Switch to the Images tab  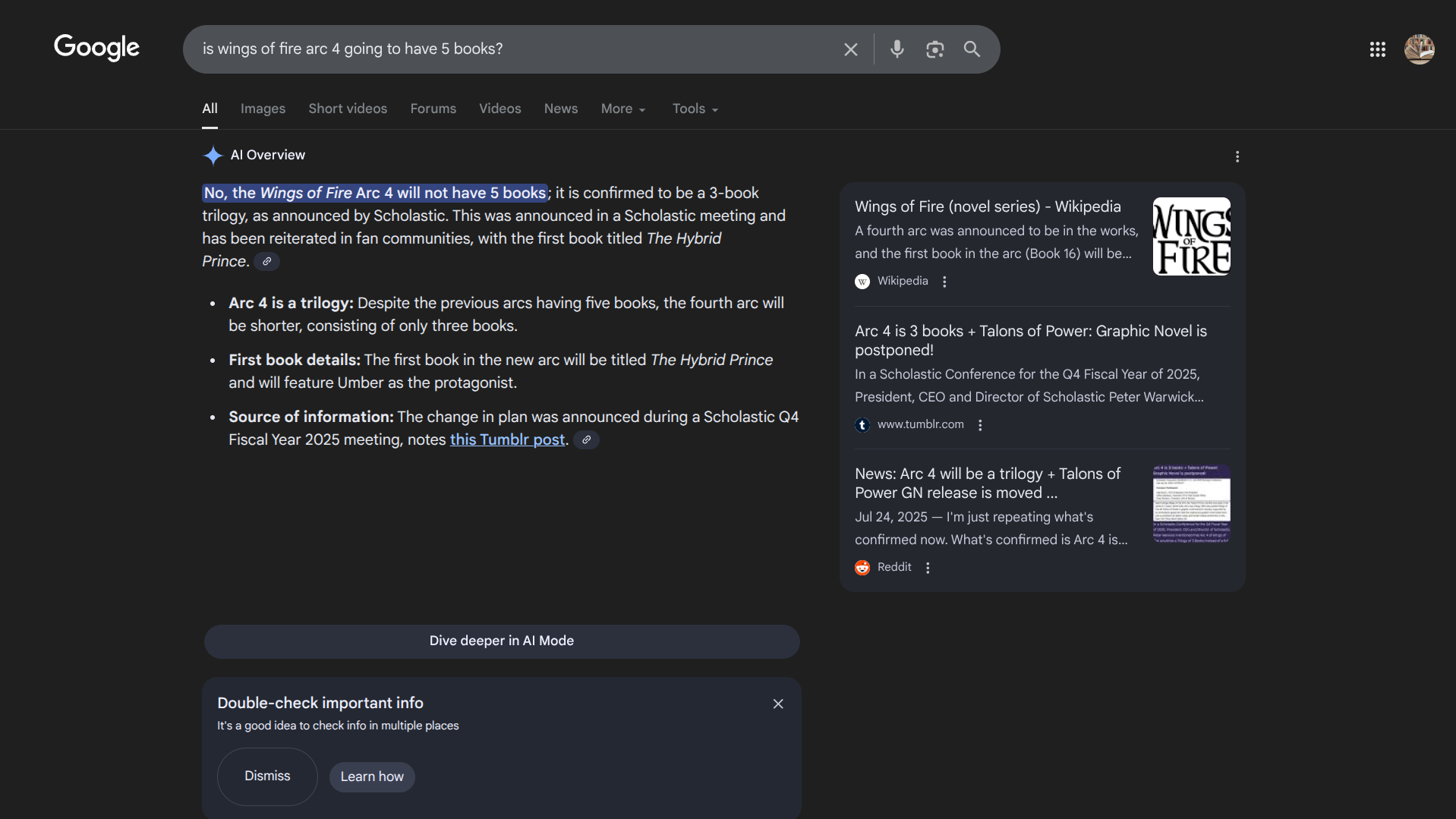point(263,109)
